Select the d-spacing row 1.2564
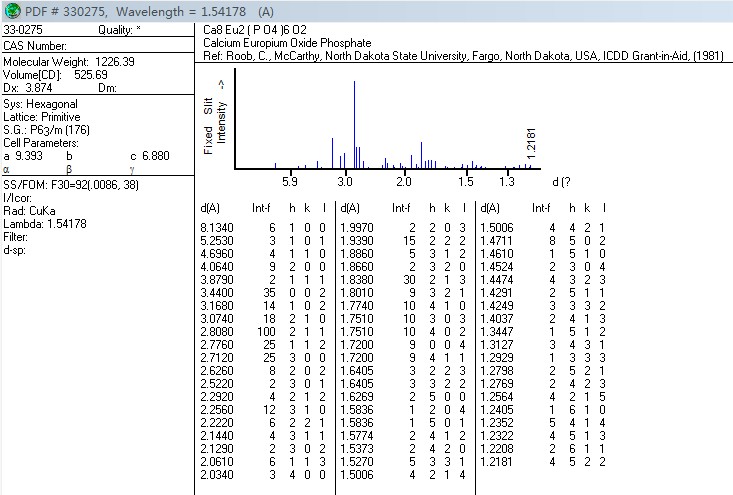733x495 pixels. click(x=543, y=397)
